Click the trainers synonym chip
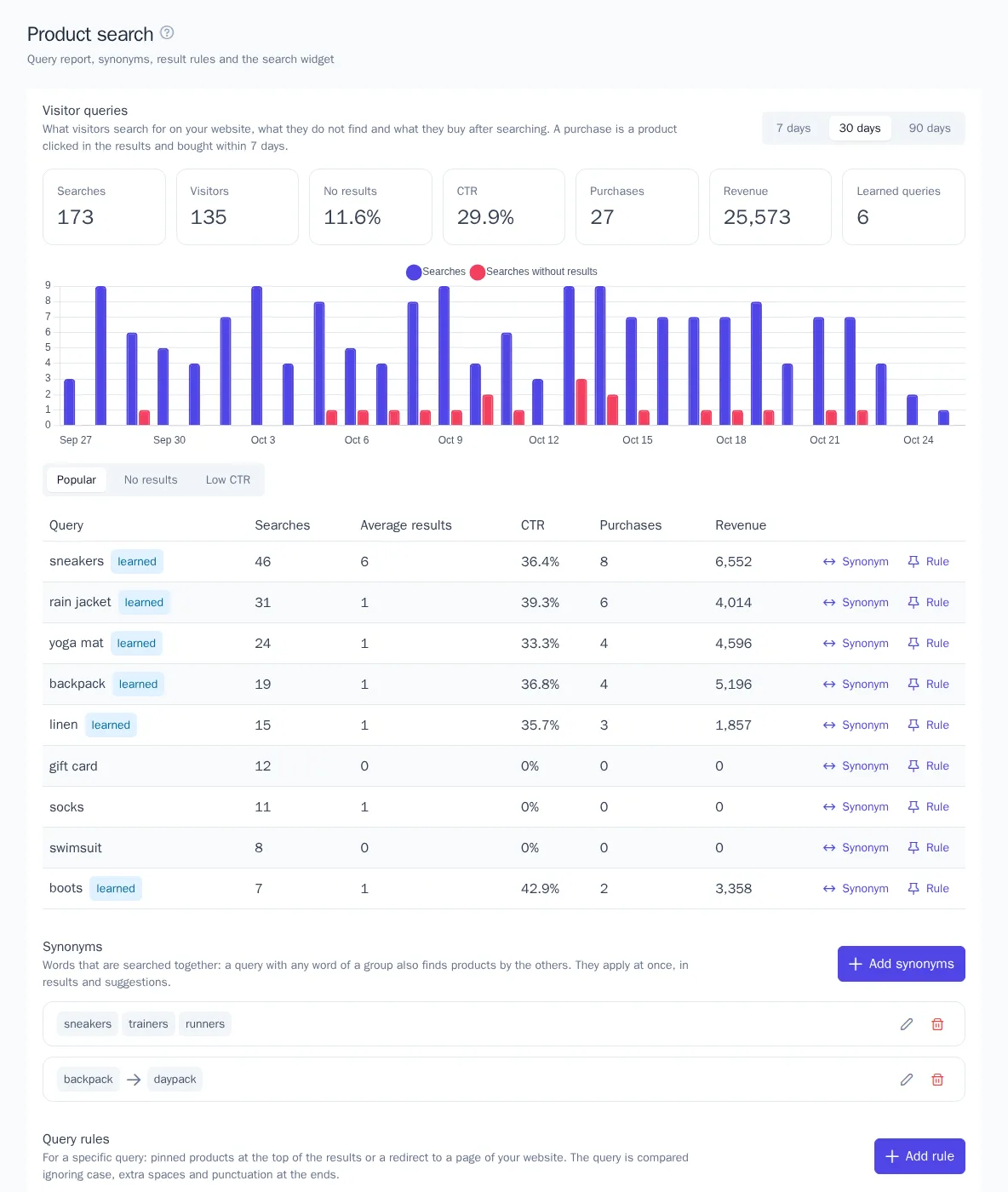The image size is (1008, 1192). [148, 1024]
